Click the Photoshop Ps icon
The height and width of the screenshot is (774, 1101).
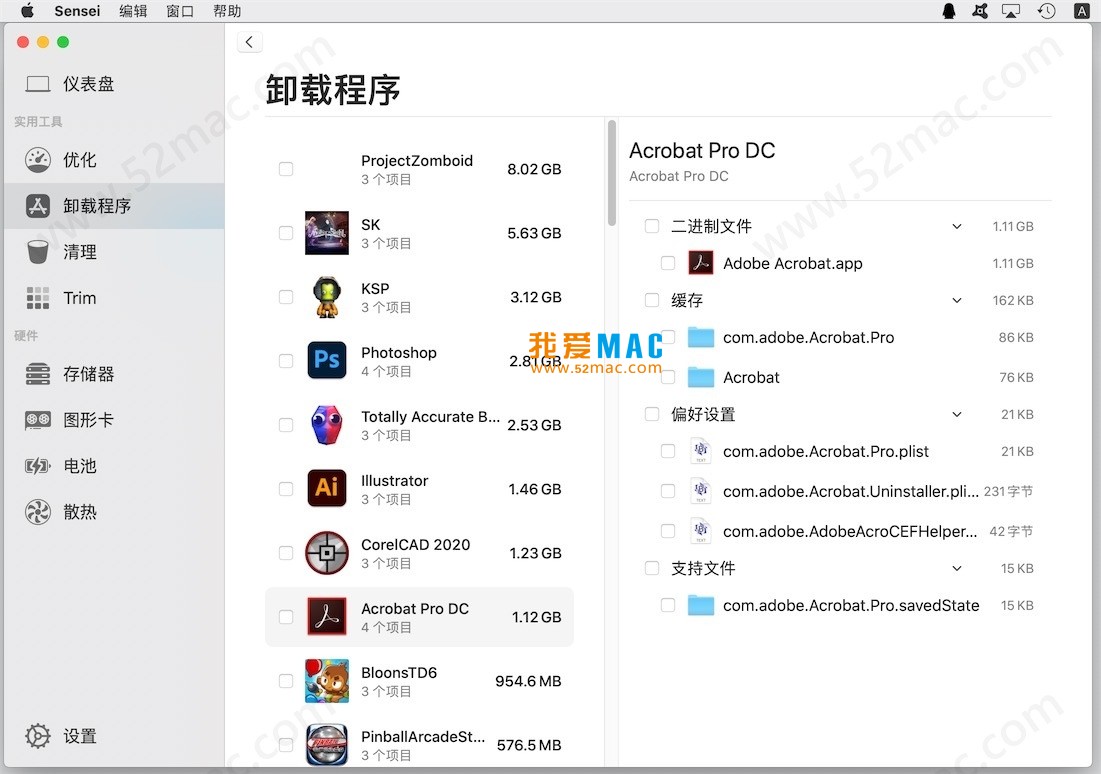327,360
